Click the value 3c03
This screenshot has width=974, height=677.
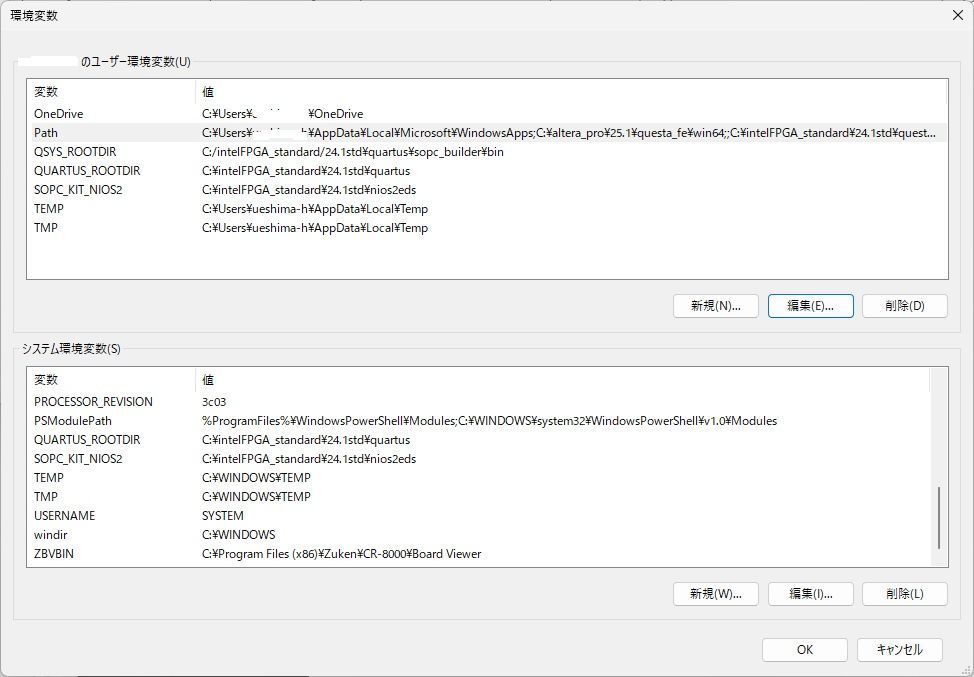coord(214,402)
